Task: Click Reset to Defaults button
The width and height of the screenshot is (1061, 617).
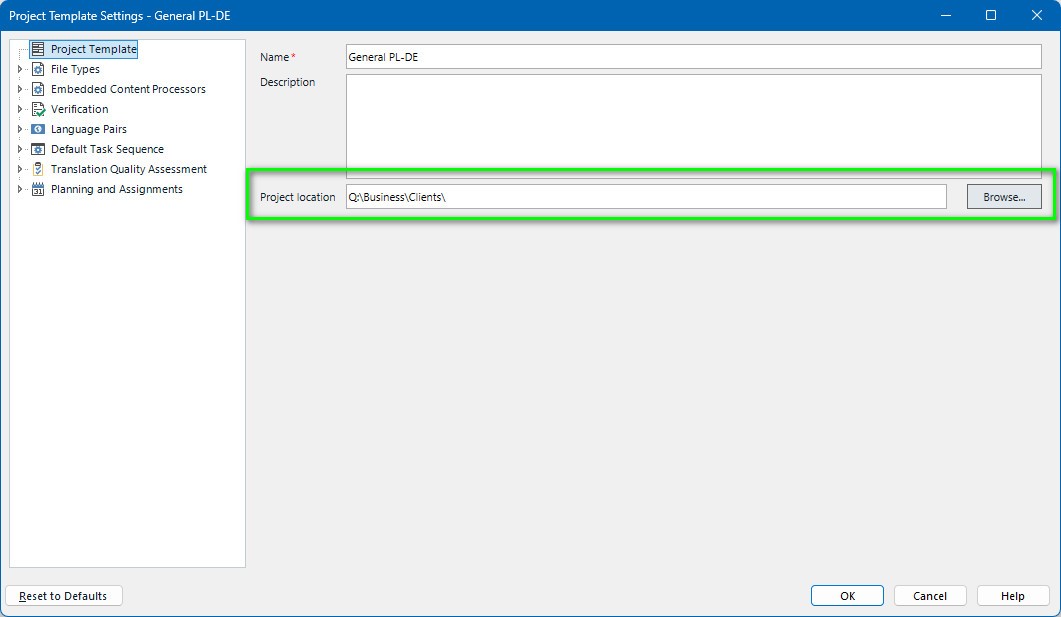Action: (64, 596)
